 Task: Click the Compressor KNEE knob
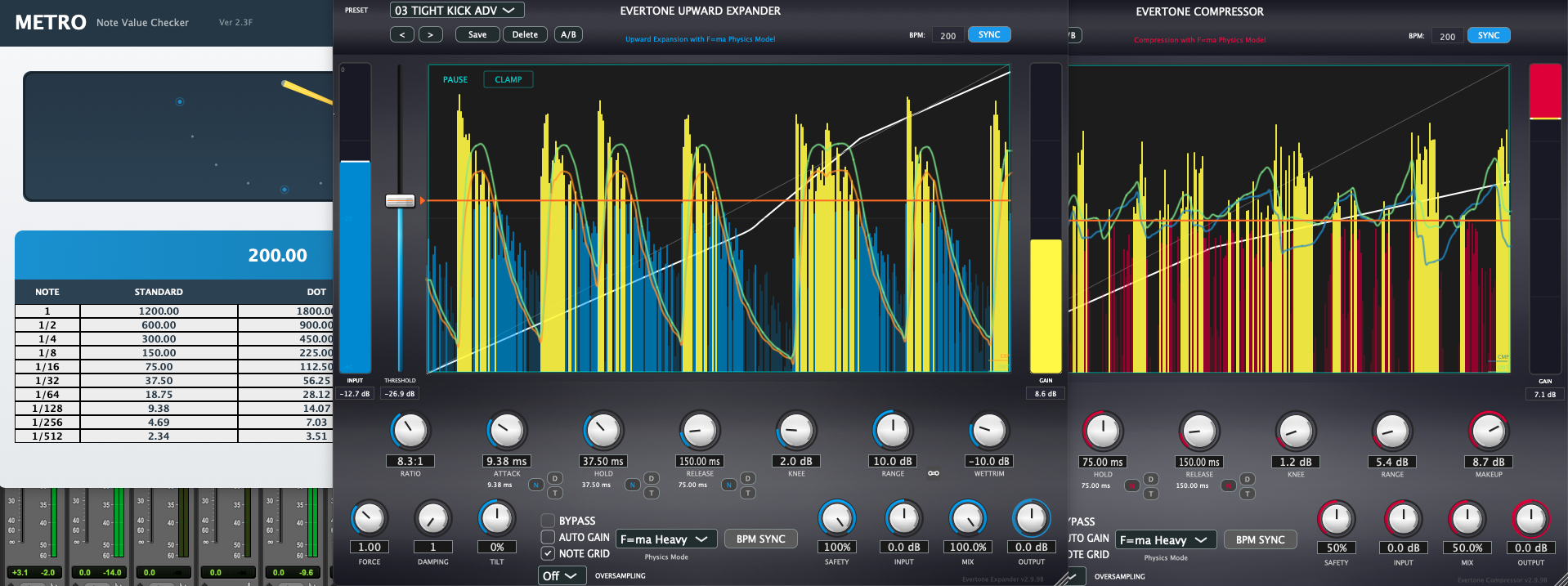[x=1296, y=431]
